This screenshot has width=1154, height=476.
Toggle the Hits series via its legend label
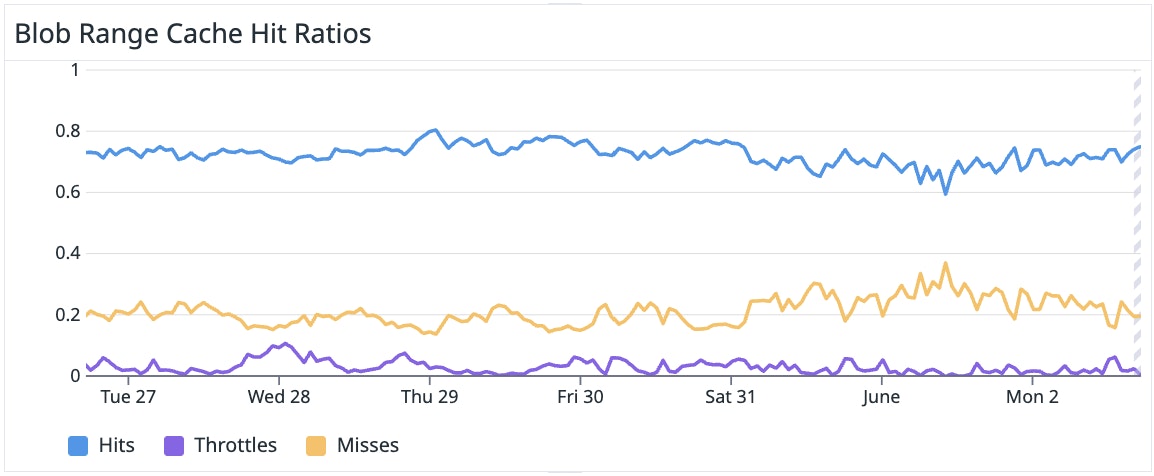[117, 445]
